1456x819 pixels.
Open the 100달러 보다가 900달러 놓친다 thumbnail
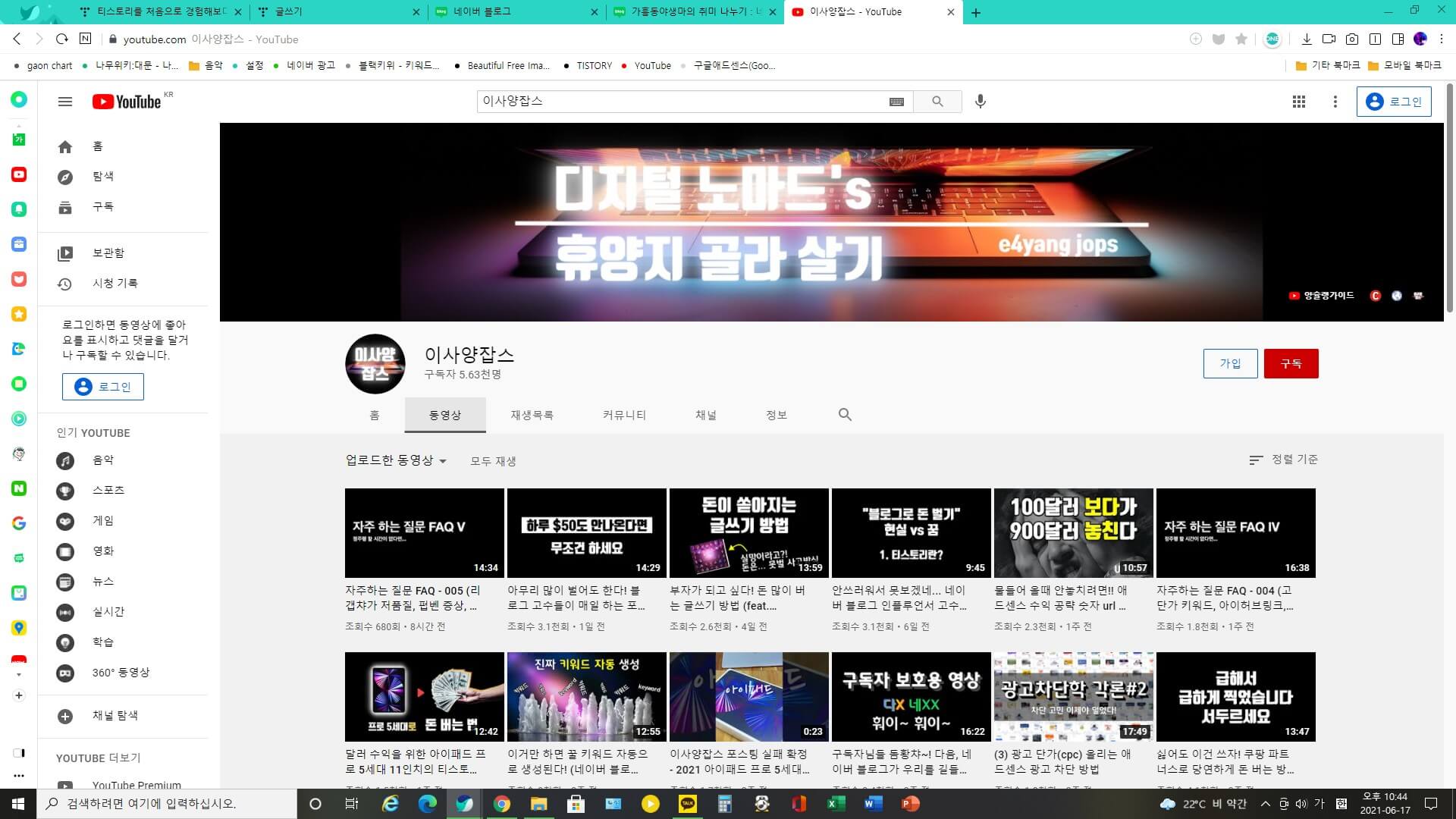click(1074, 533)
